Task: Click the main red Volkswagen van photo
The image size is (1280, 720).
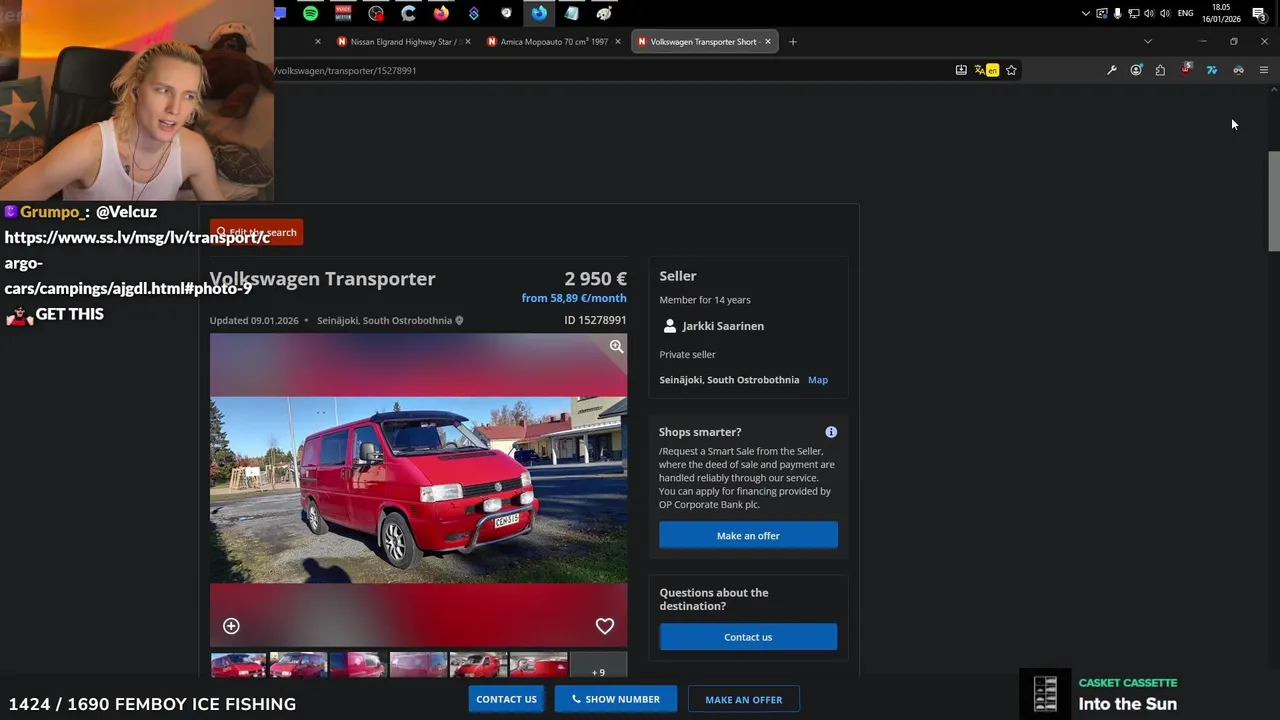Action: coord(418,490)
